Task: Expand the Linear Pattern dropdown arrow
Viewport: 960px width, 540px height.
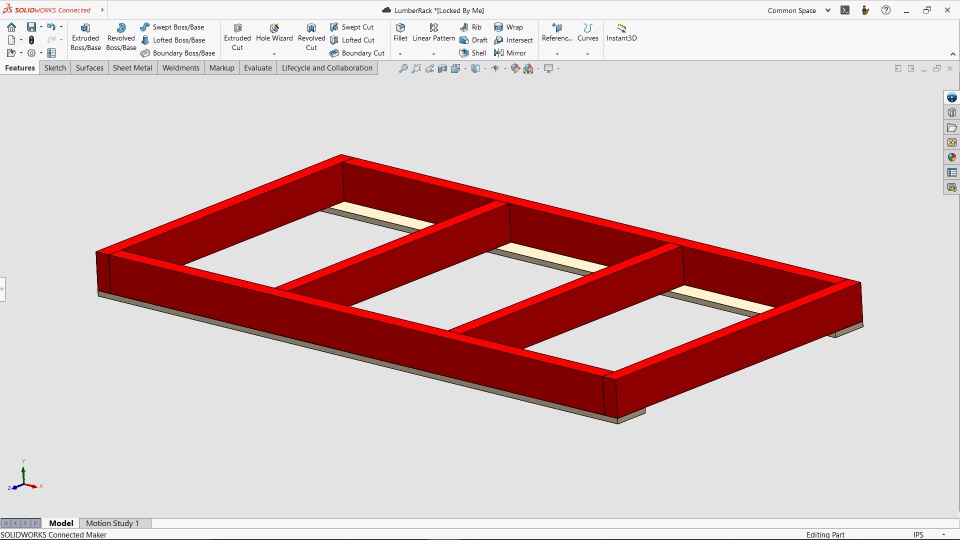Action: 433,54
